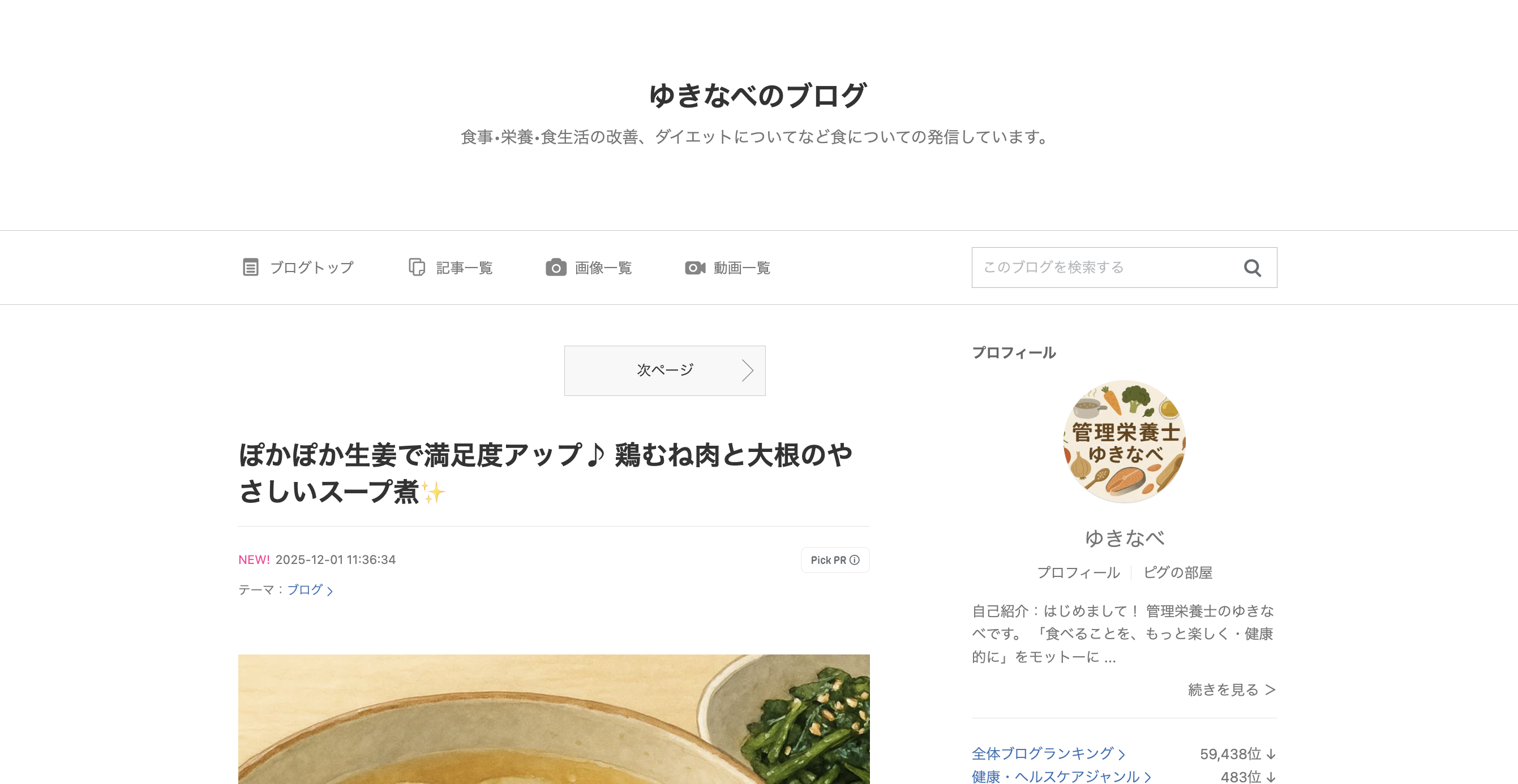1518x784 pixels.
Task: Click the arrow in 次ページ button
Action: 747,371
